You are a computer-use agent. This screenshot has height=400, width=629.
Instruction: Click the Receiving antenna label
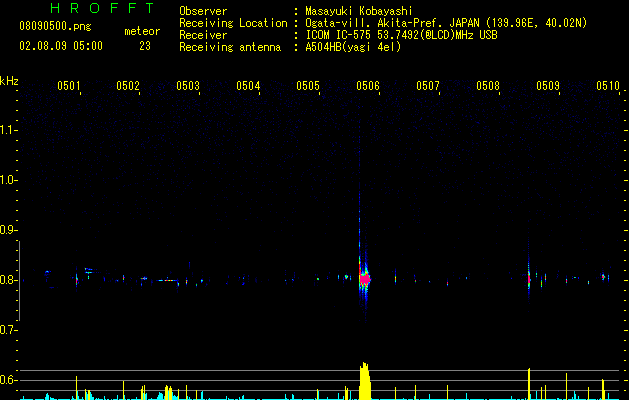pos(230,47)
